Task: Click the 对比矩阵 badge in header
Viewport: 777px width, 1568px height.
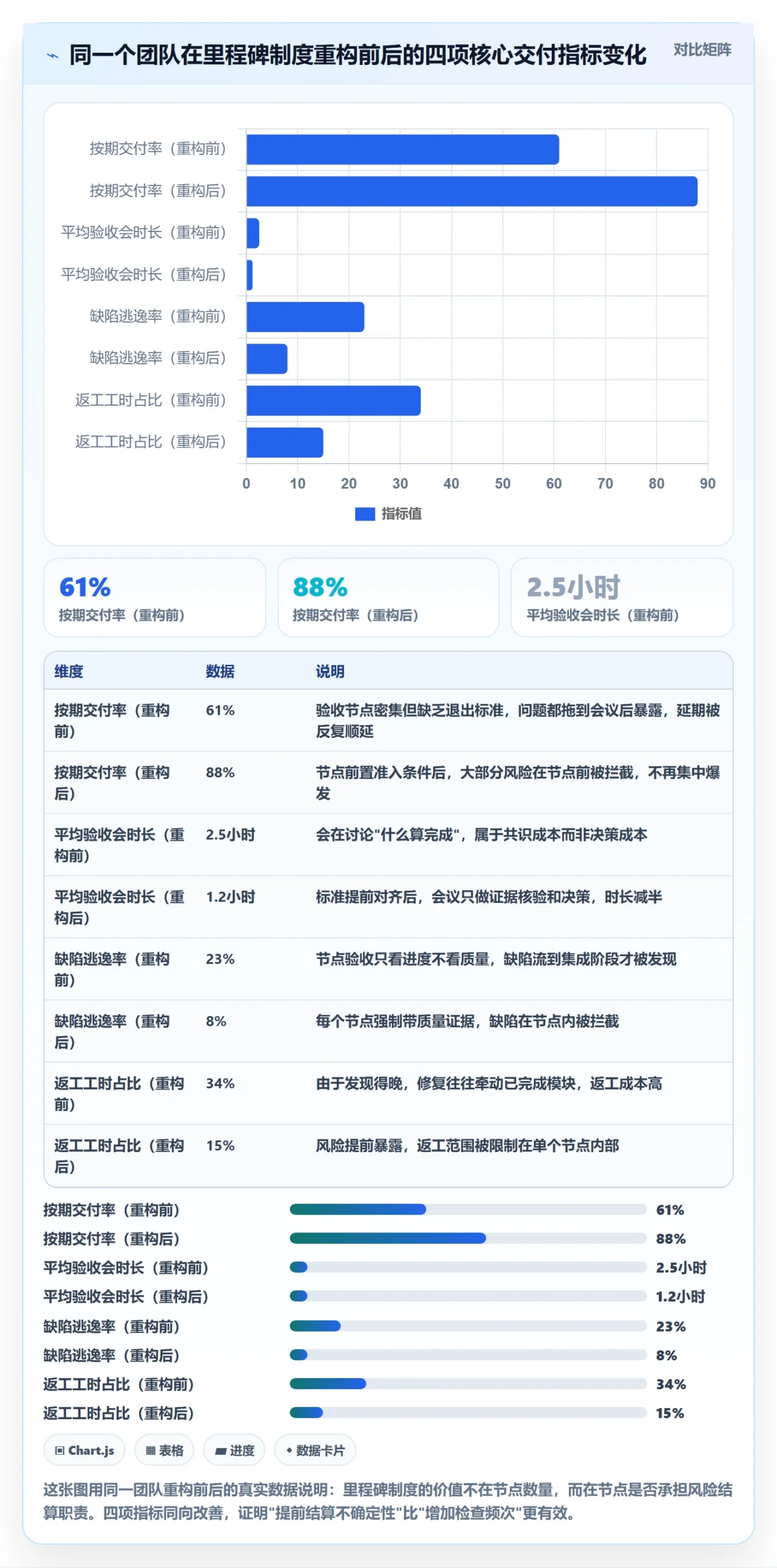Action: (x=702, y=50)
